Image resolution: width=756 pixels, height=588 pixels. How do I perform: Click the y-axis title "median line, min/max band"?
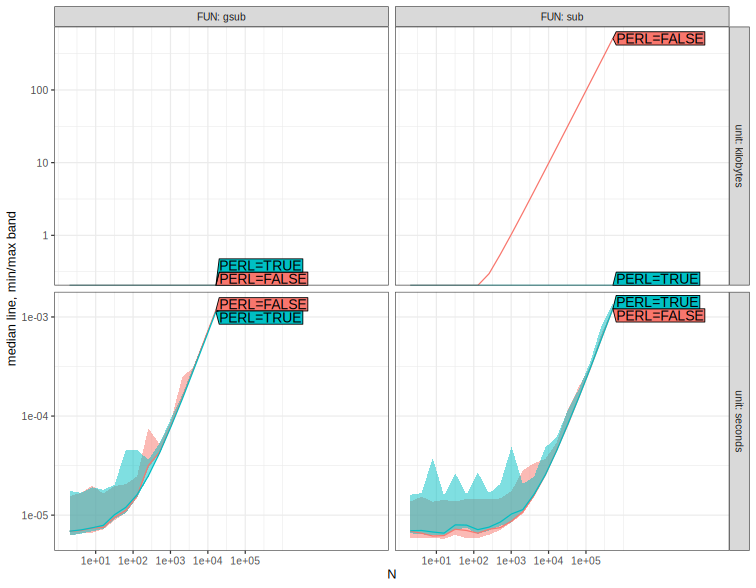12,288
